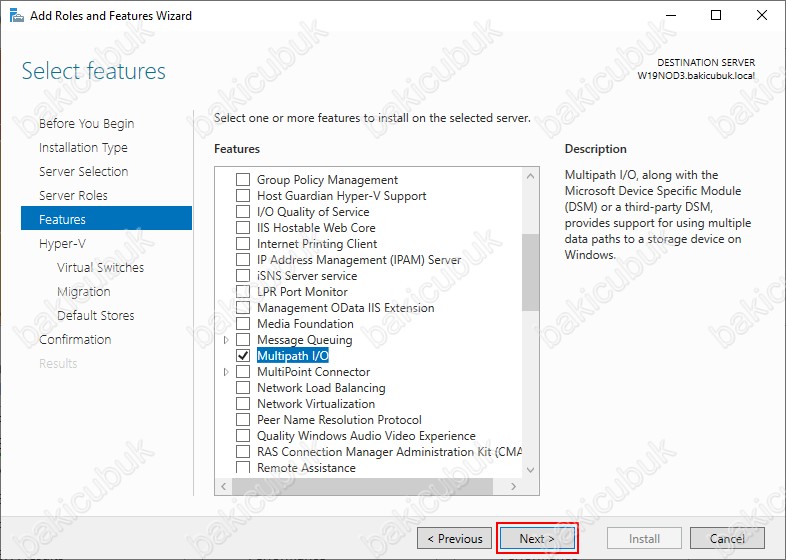Go to Installation Type step
This screenshot has width=786, height=560.
coord(83,147)
